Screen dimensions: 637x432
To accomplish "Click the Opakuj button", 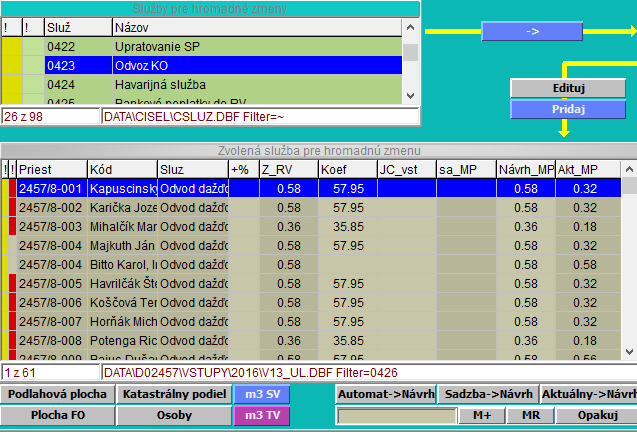I will 597,415.
